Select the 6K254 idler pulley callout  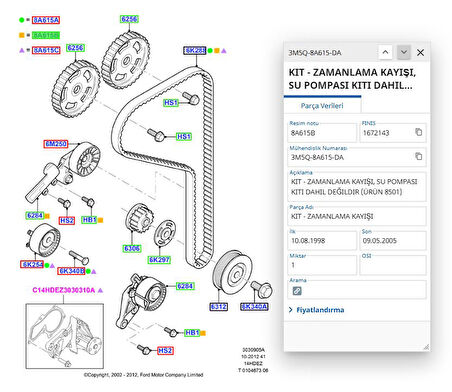pos(32,264)
